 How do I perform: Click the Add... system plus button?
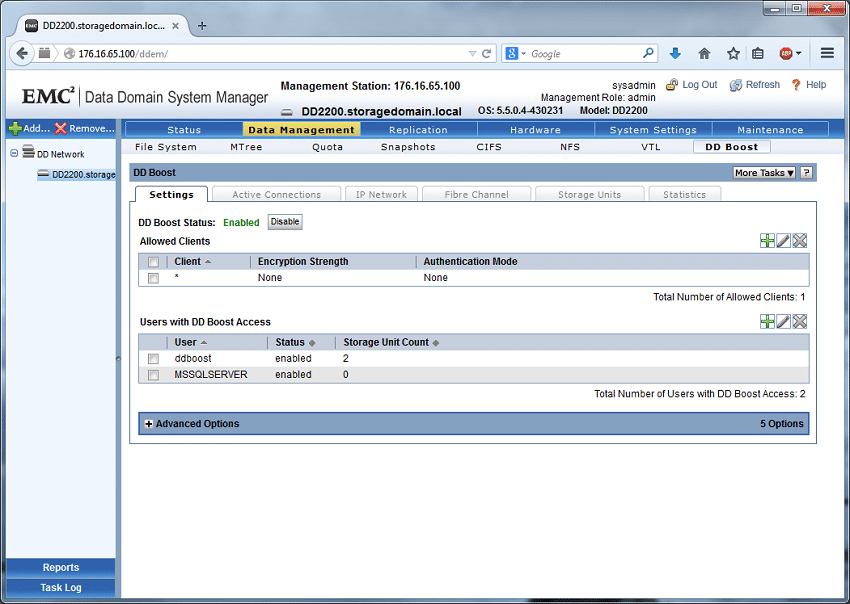click(x=29, y=128)
